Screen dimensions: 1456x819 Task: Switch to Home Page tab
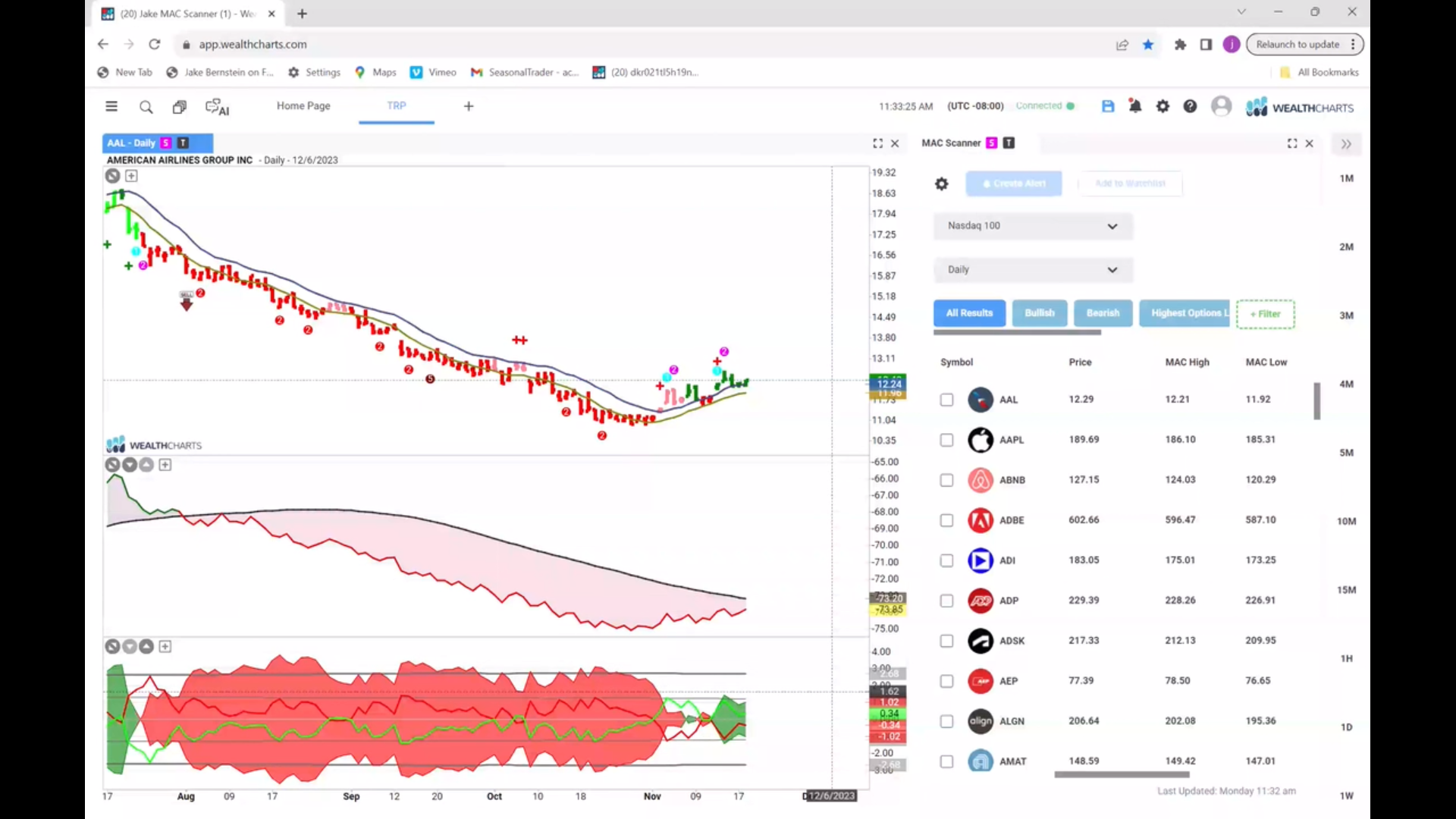[x=303, y=106]
